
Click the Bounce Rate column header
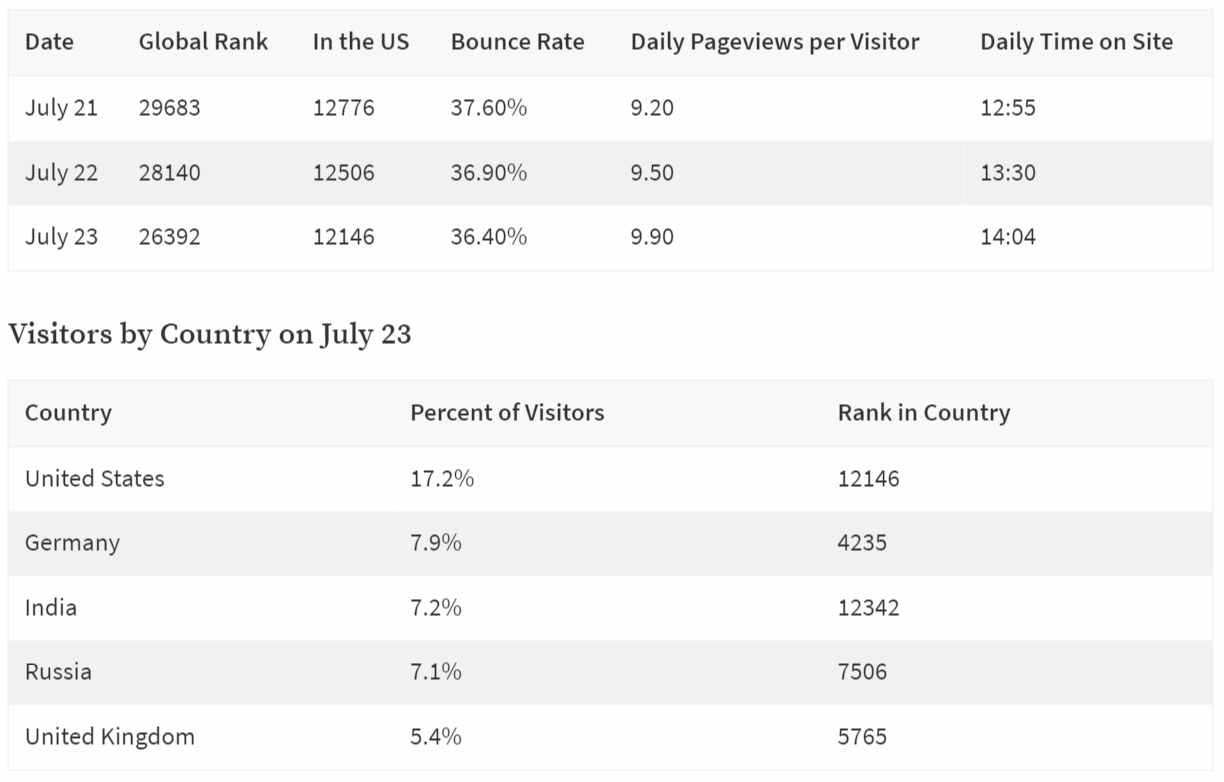518,42
